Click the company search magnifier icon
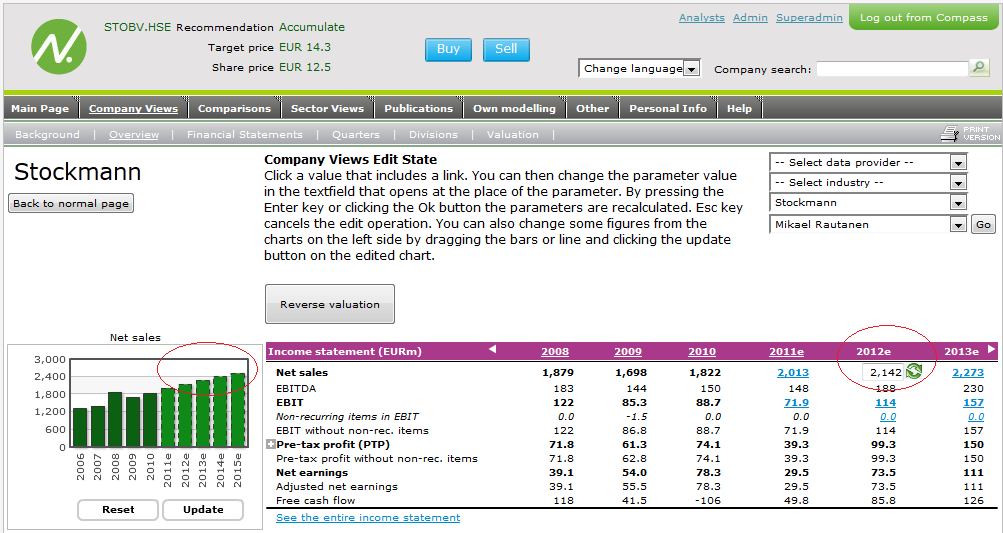 pyautogui.click(x=979, y=67)
